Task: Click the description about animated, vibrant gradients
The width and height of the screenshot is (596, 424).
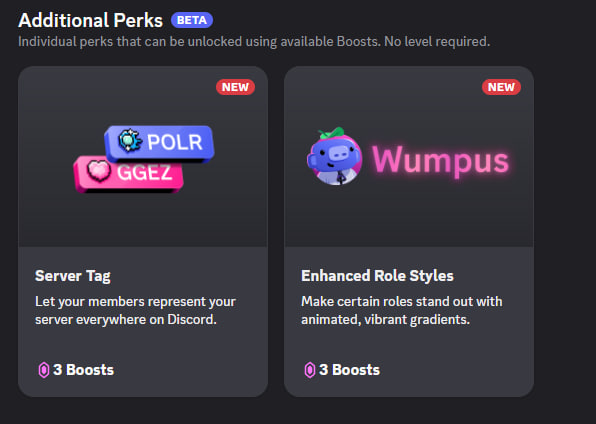Action: (402, 310)
